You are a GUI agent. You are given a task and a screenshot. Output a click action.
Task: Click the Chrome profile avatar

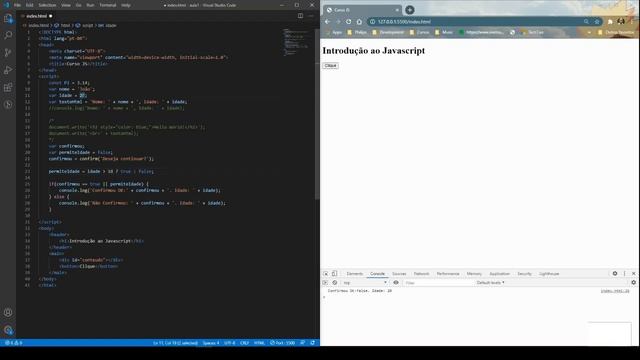tap(621, 21)
